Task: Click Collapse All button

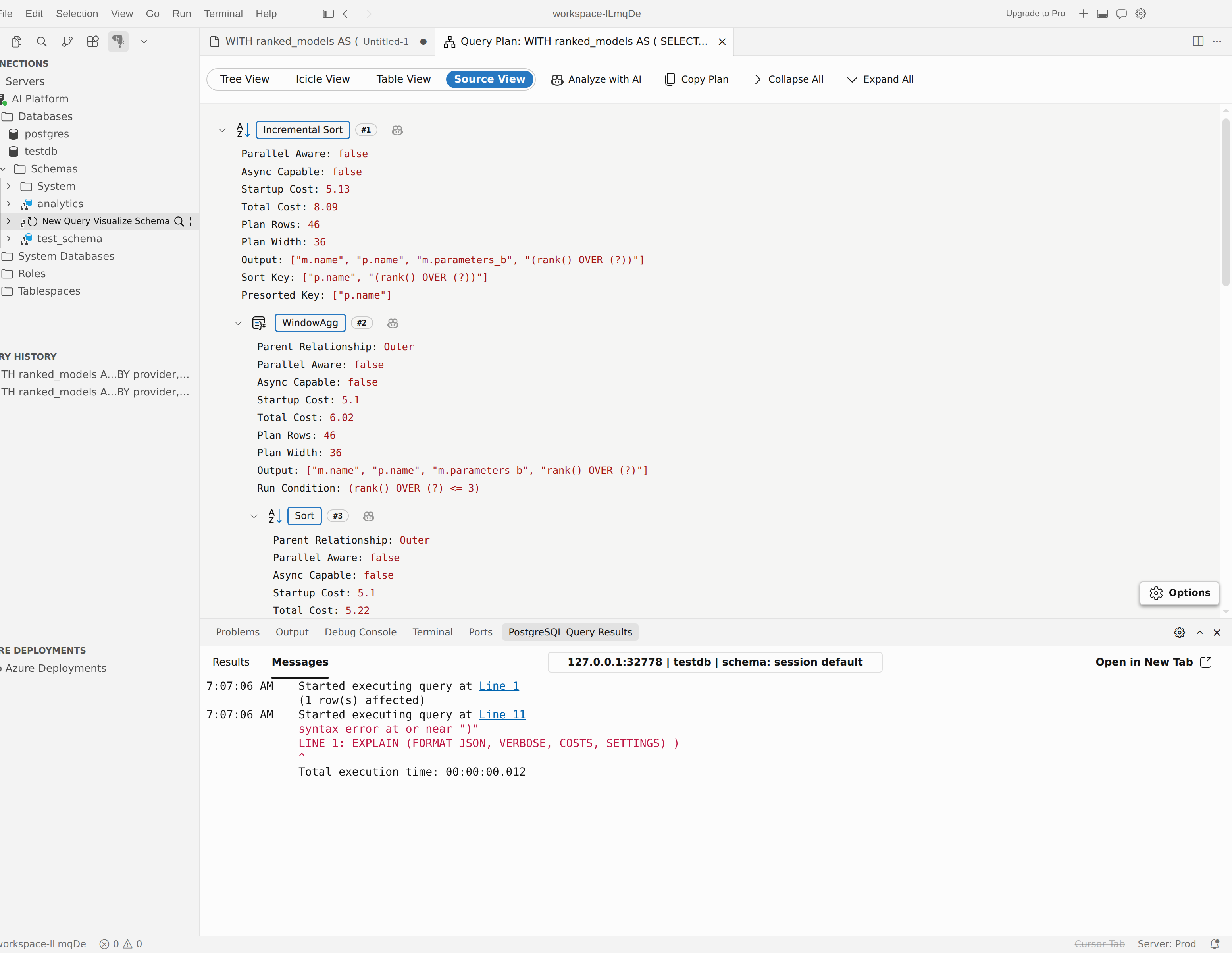Action: tap(788, 79)
